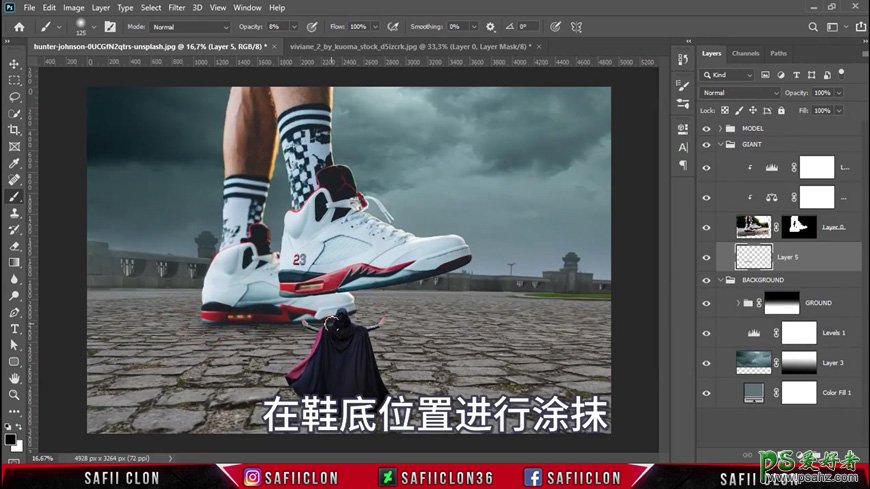This screenshot has height=489, width=870.
Task: Select the Brush tool in the toolbar
Action: 14,196
